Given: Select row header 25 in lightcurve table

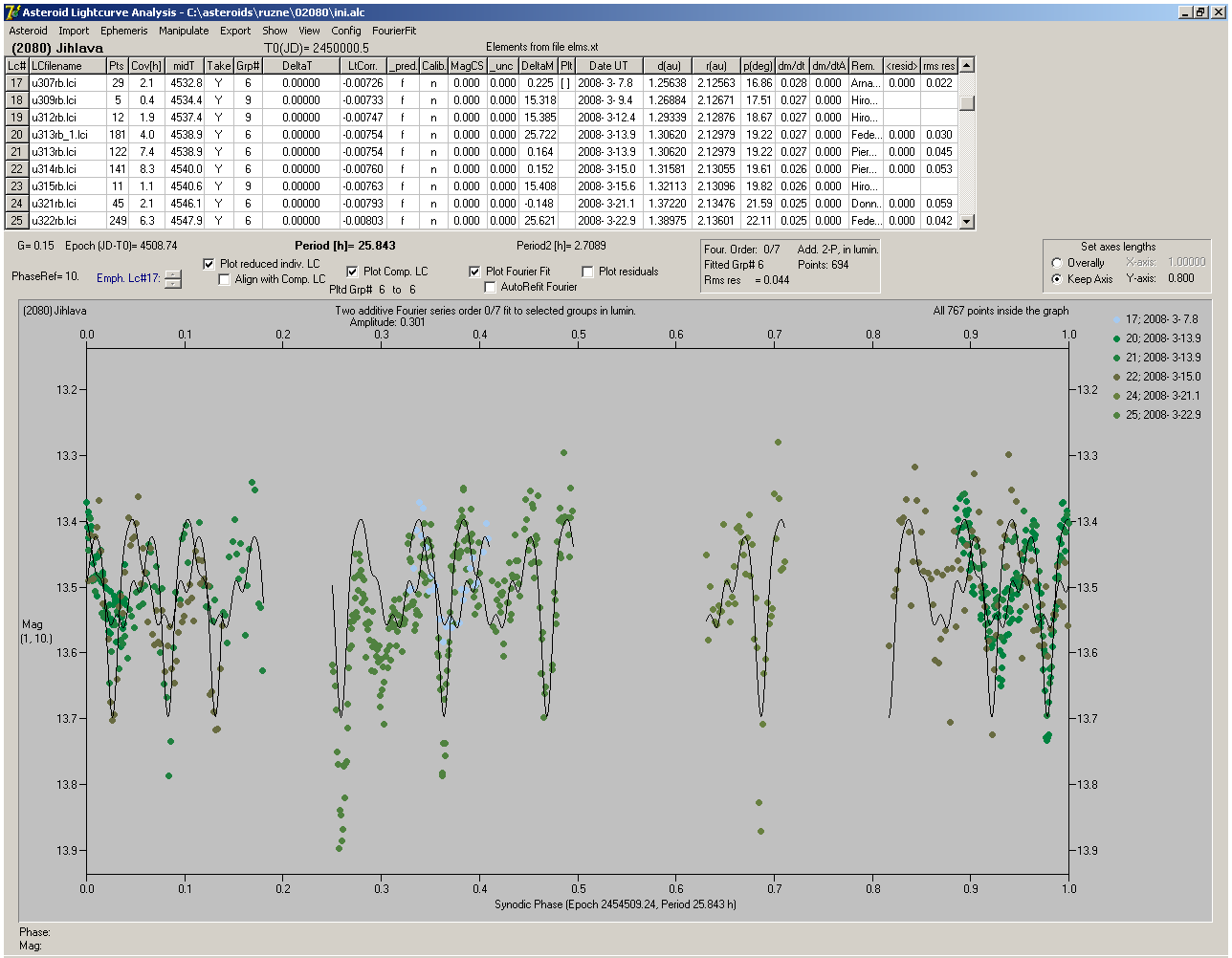Looking at the screenshot, I should (17, 221).
